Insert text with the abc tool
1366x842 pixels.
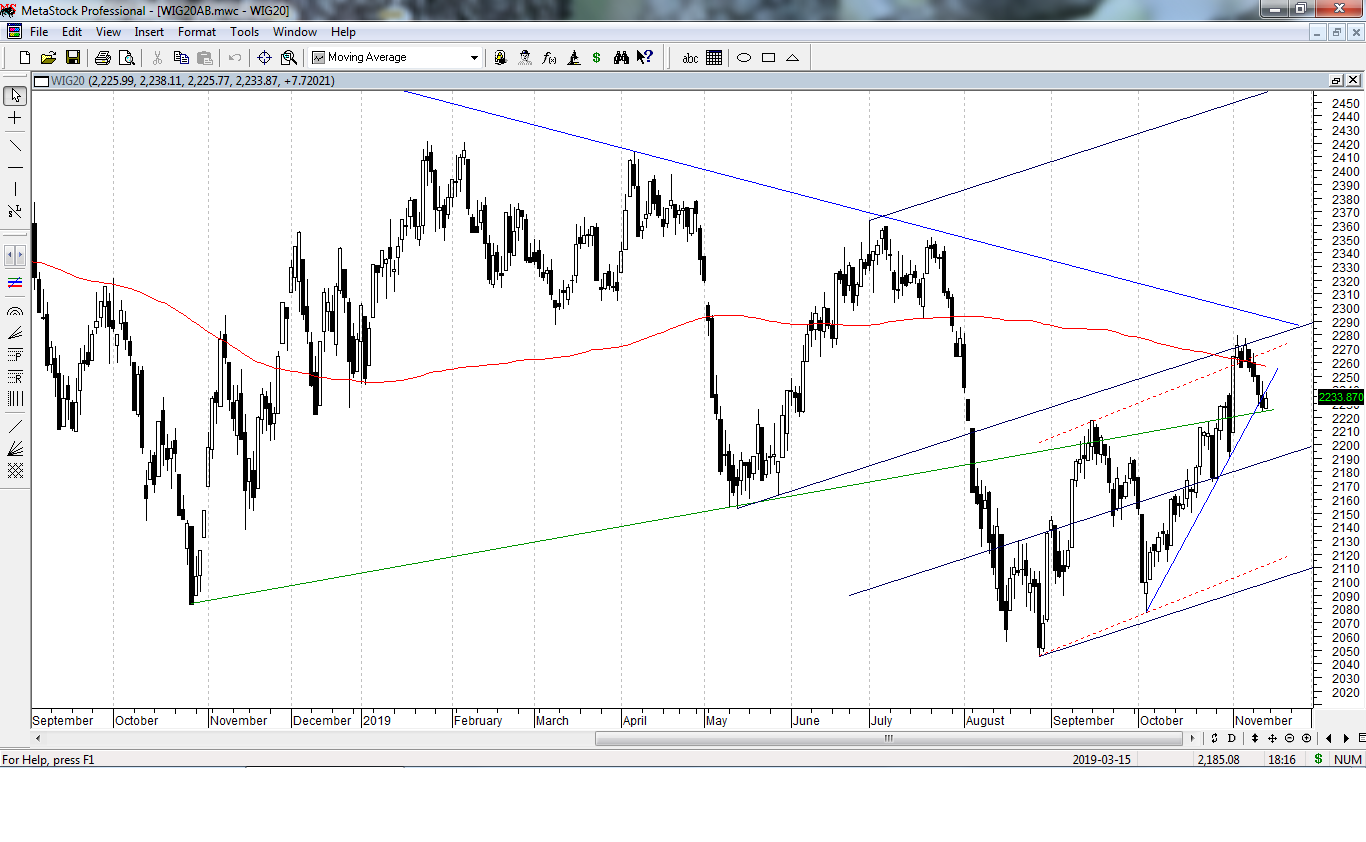(x=690, y=58)
